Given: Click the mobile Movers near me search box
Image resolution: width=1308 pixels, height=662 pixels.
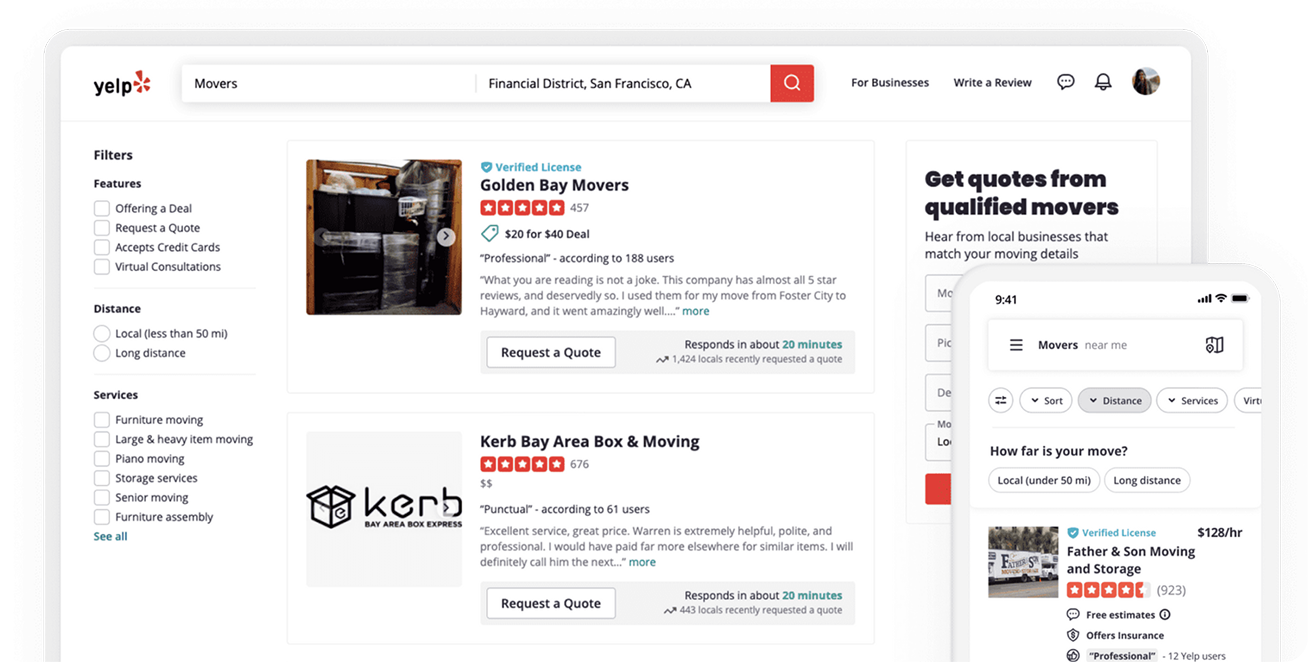Looking at the screenshot, I should 1115,345.
